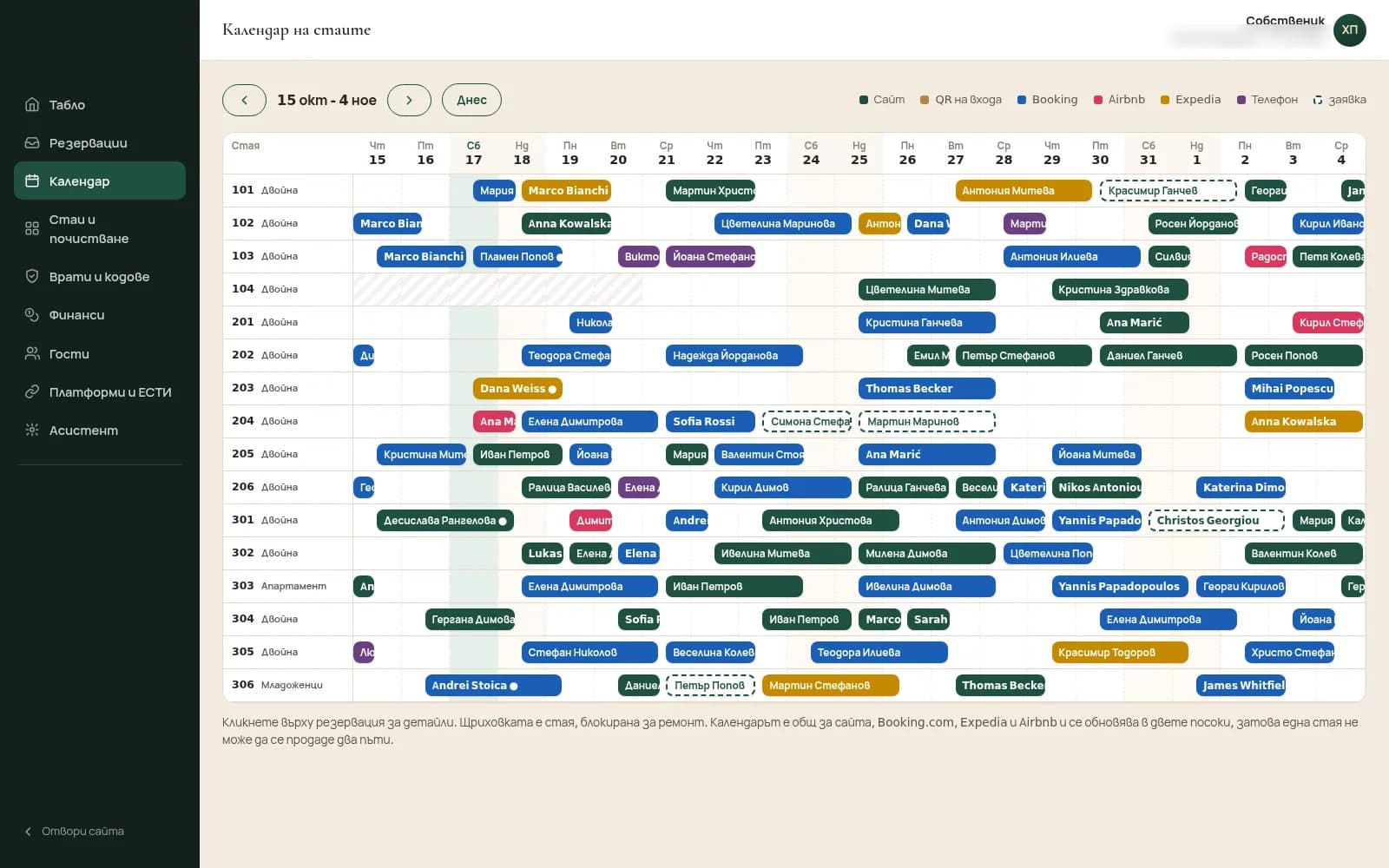Open Nikos Antoniou reservation in room 206

(1096, 488)
